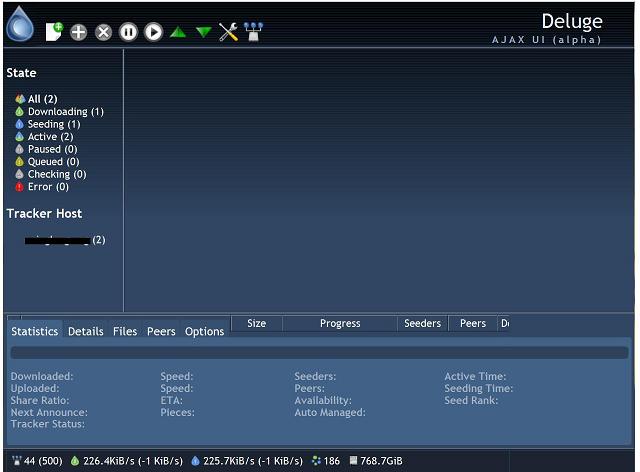
Task: Move torrent up in queue
Action: (178, 32)
